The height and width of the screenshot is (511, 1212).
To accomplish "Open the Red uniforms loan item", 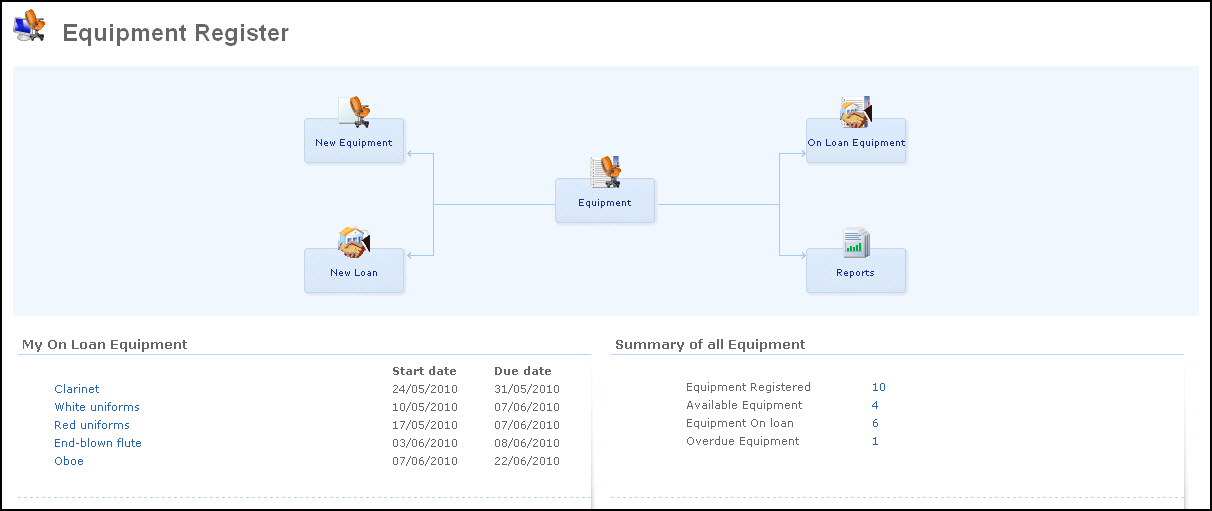I will tap(92, 425).
